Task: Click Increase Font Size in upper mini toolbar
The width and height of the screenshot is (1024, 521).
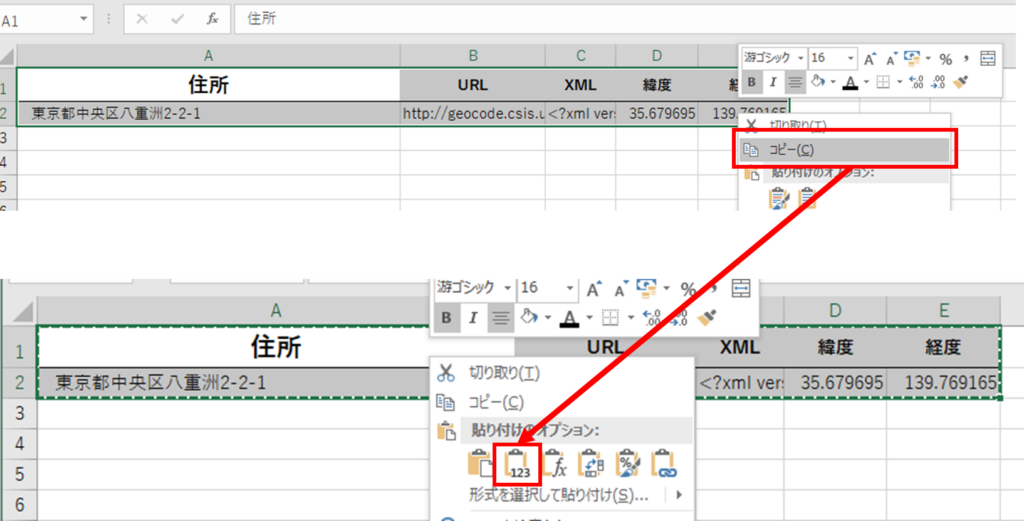Action: (870, 59)
